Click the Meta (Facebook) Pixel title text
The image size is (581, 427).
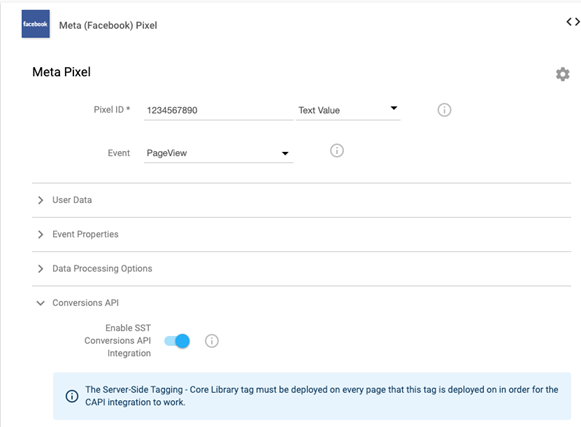tap(108, 25)
